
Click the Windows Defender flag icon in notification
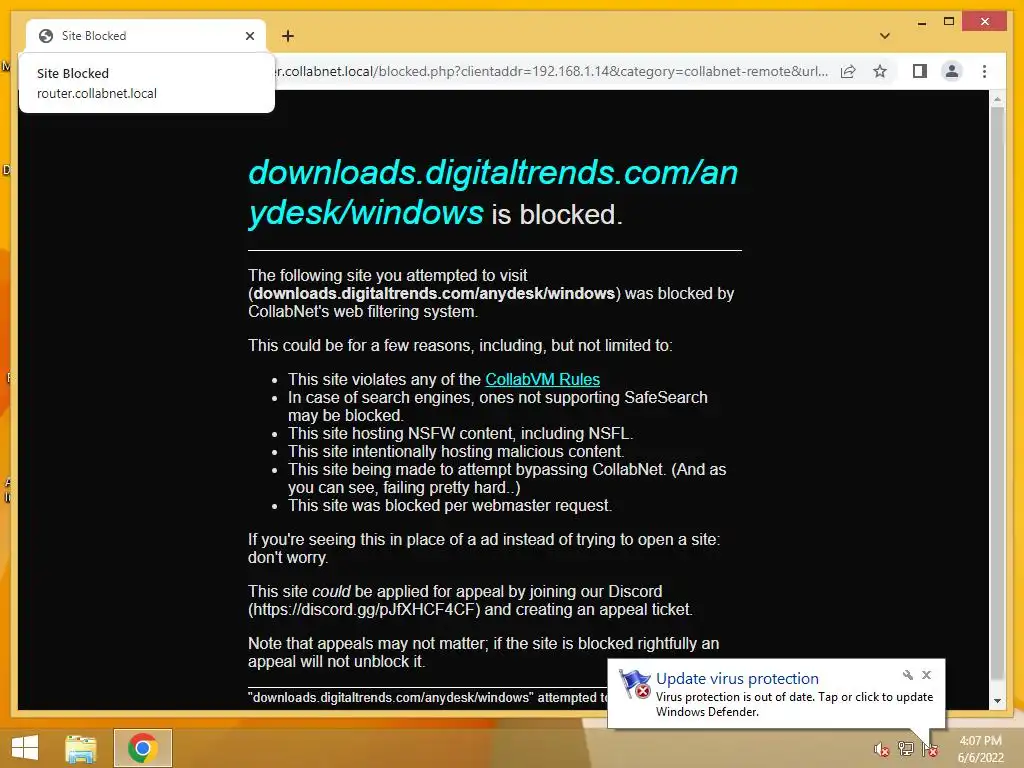pyautogui.click(x=634, y=684)
